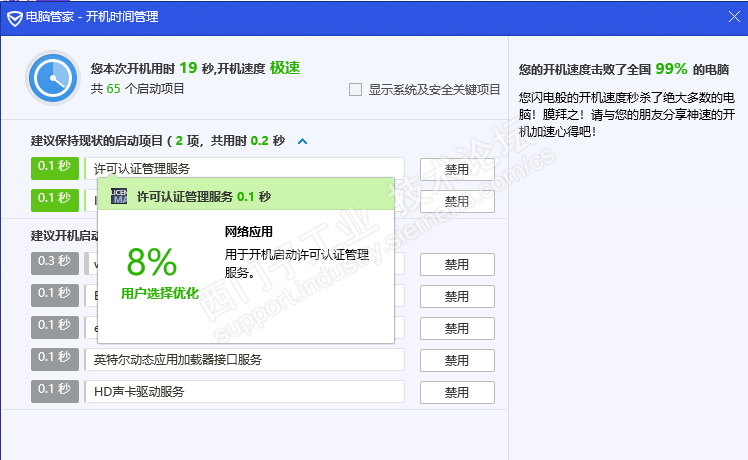
Task: Click green 0.1 秒 badge beside 许可认证管理服务
Action: tap(55, 168)
